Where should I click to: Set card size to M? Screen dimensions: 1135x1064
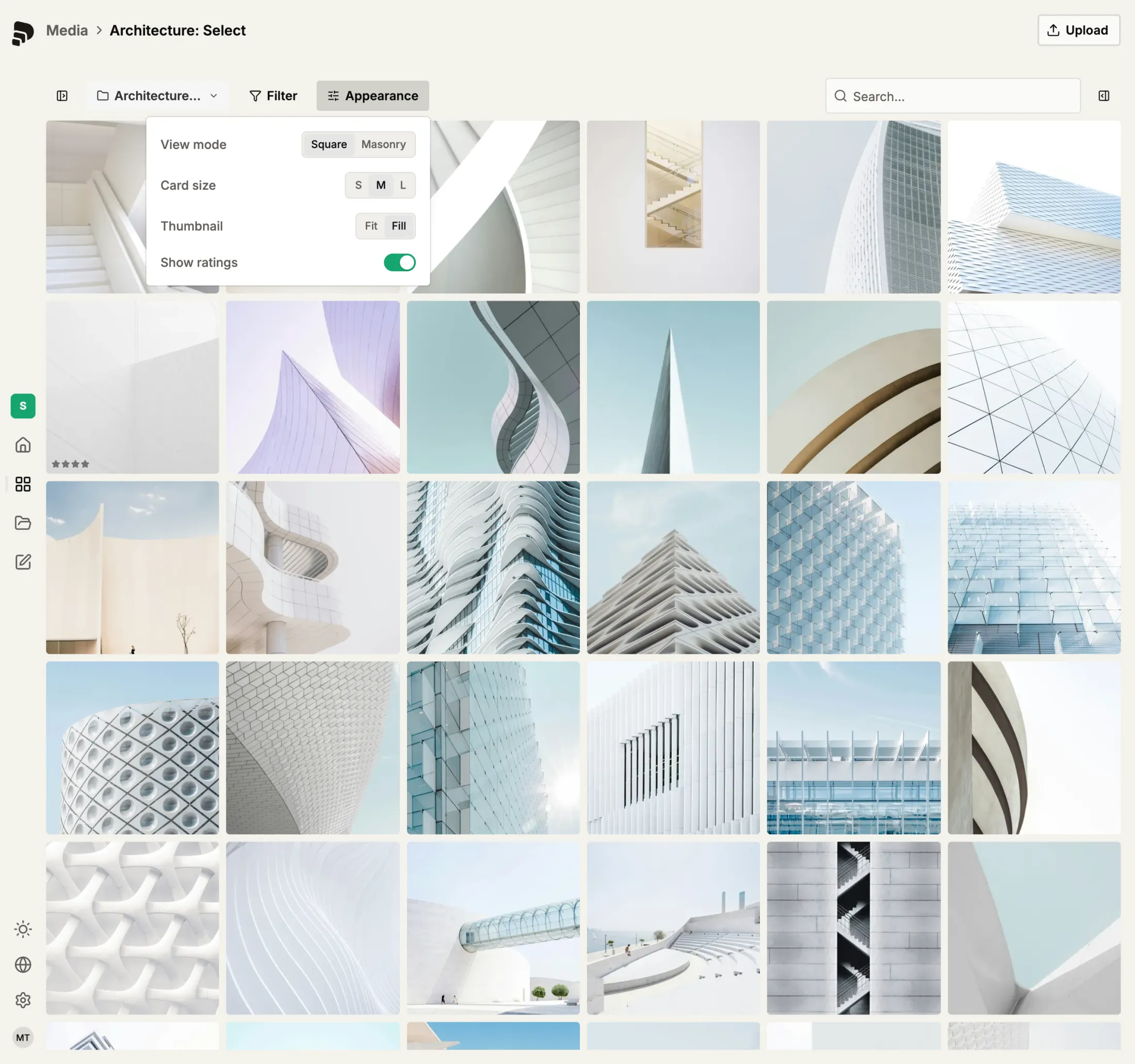pyautogui.click(x=381, y=186)
